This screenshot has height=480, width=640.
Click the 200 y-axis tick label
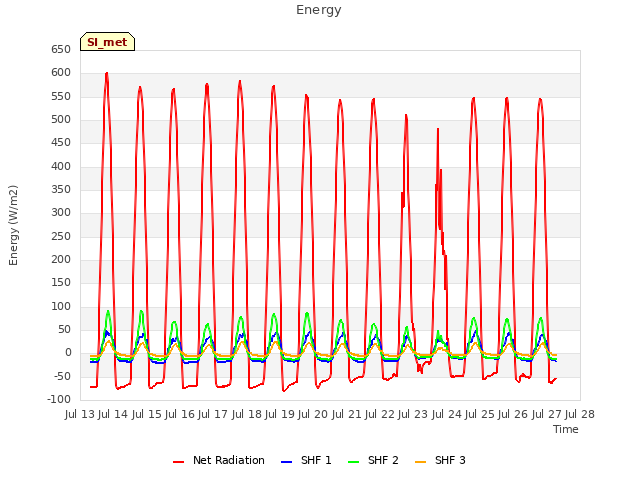pyautogui.click(x=61, y=260)
